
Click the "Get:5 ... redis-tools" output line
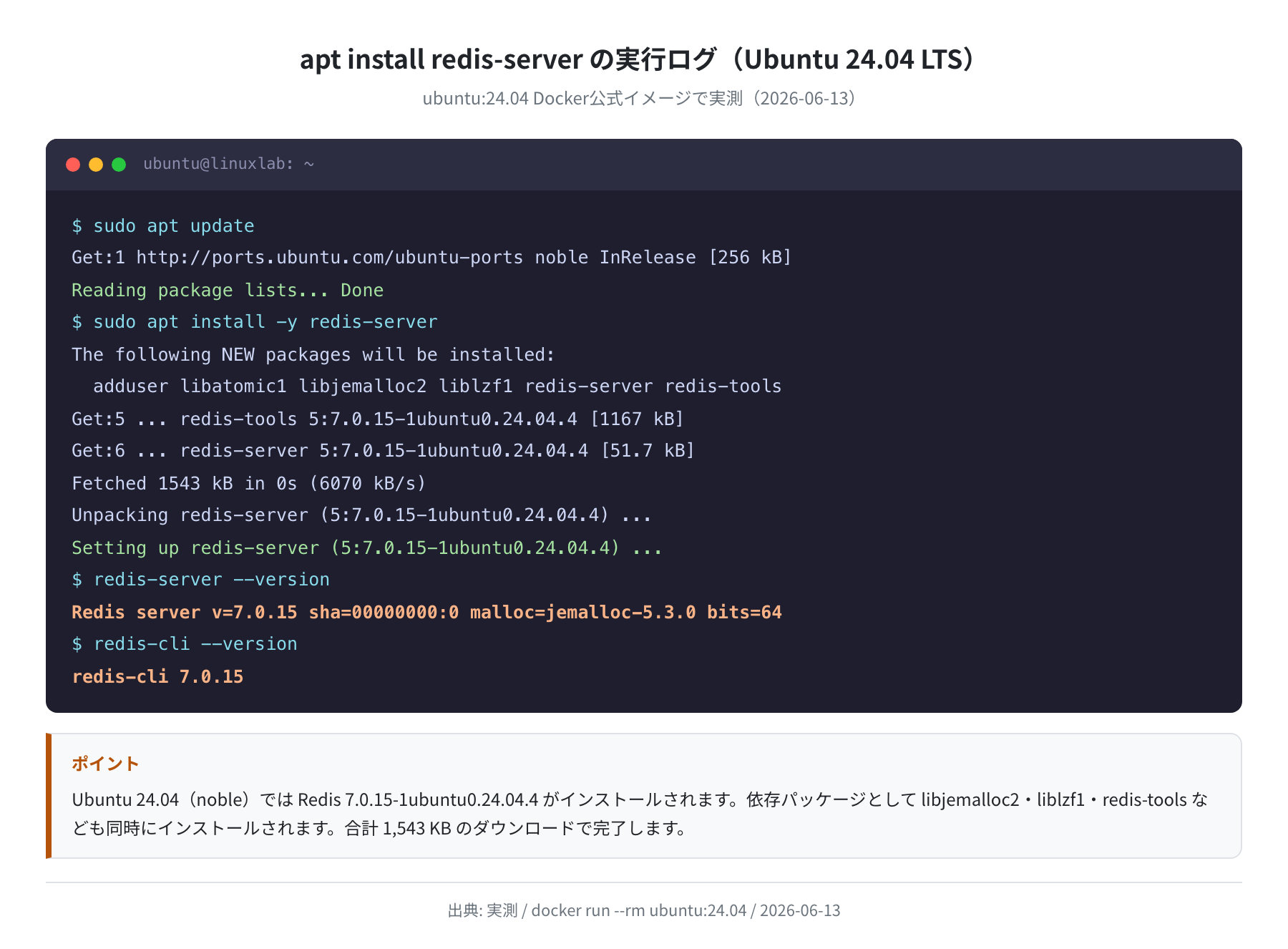coord(378,419)
